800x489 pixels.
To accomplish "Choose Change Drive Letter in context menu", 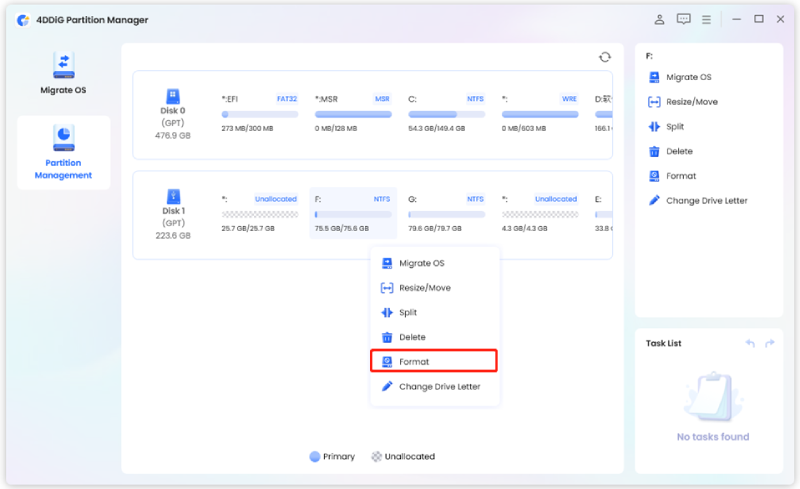I will (x=434, y=386).
